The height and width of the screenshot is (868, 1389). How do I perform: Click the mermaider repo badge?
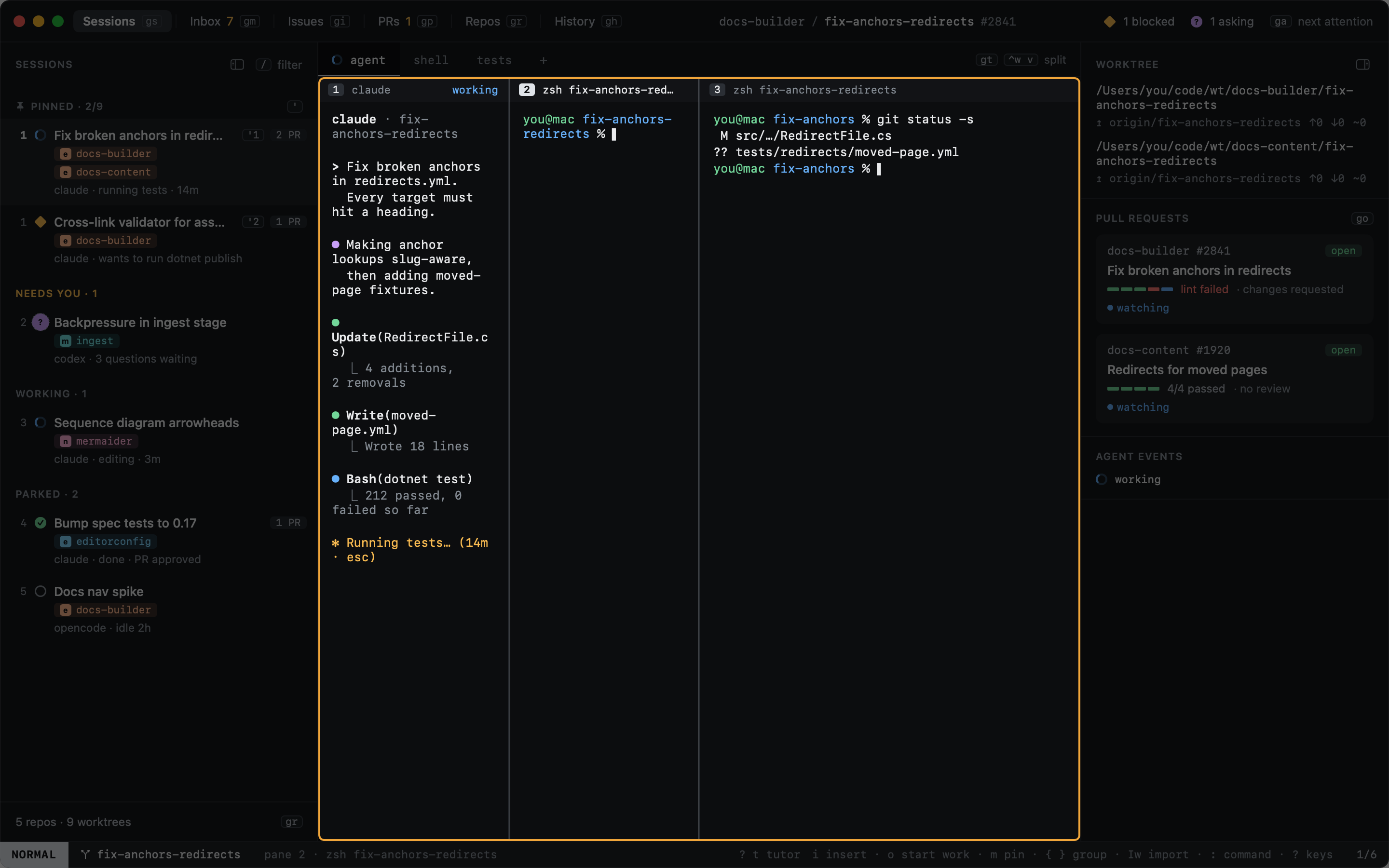point(96,441)
